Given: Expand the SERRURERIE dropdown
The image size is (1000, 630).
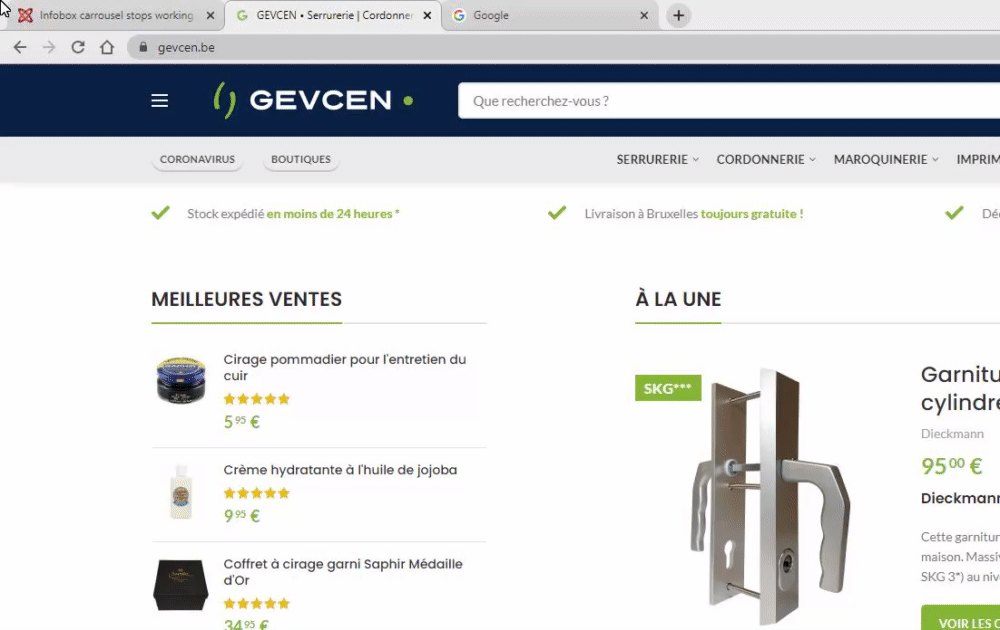Looking at the screenshot, I should click(x=658, y=159).
